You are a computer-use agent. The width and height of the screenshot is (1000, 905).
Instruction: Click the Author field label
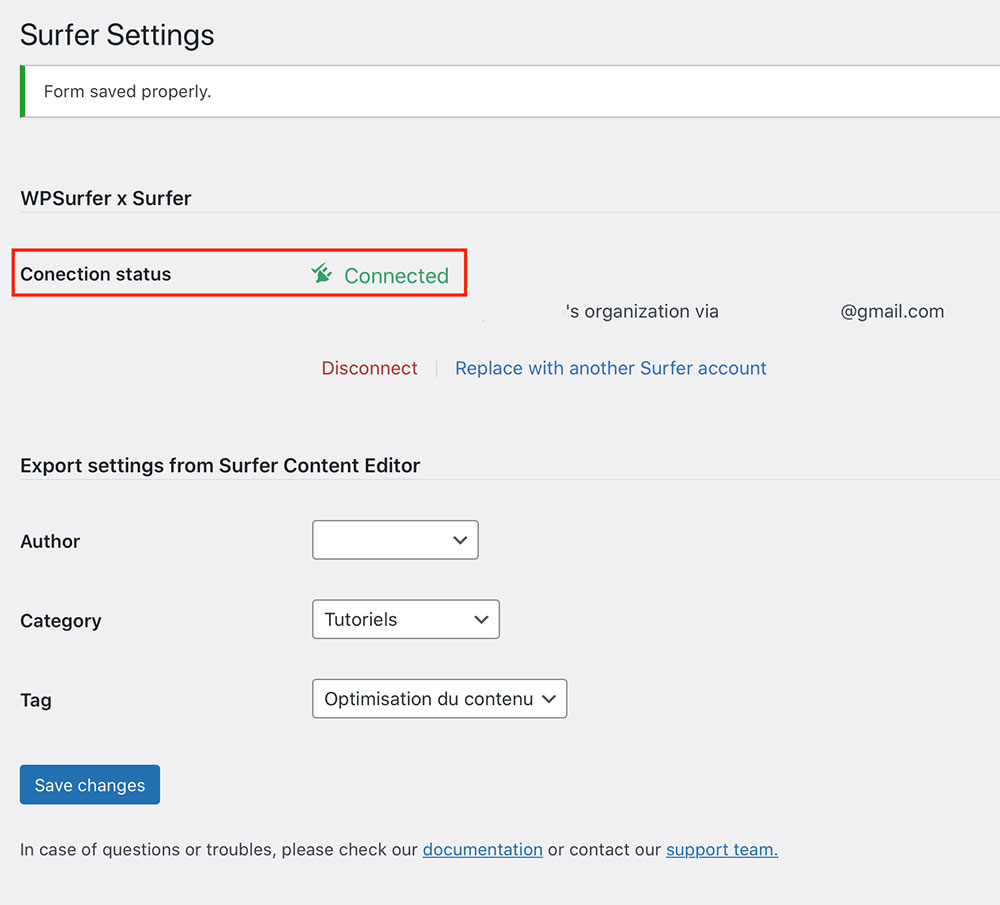50,541
